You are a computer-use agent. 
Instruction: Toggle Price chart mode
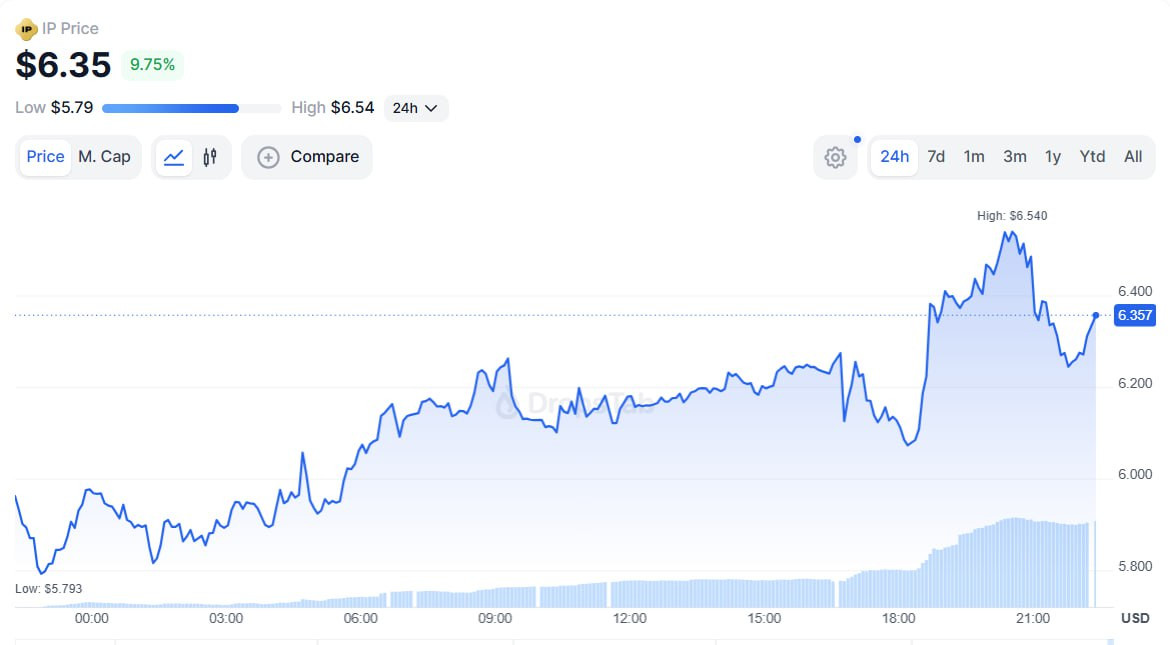coord(46,157)
